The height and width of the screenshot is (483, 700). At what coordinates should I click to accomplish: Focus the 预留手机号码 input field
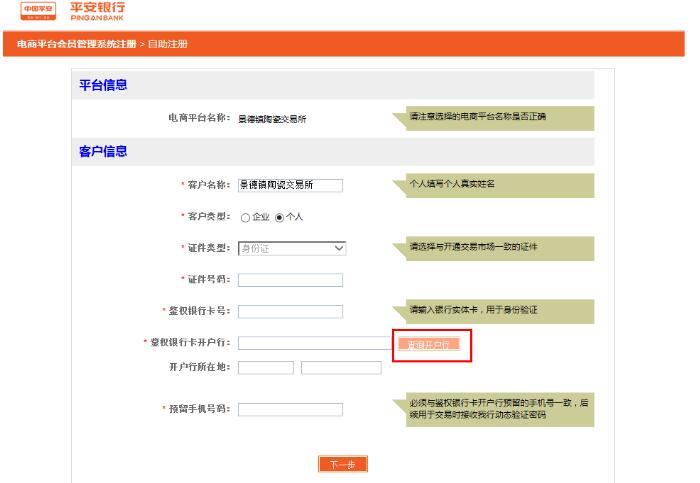290,409
